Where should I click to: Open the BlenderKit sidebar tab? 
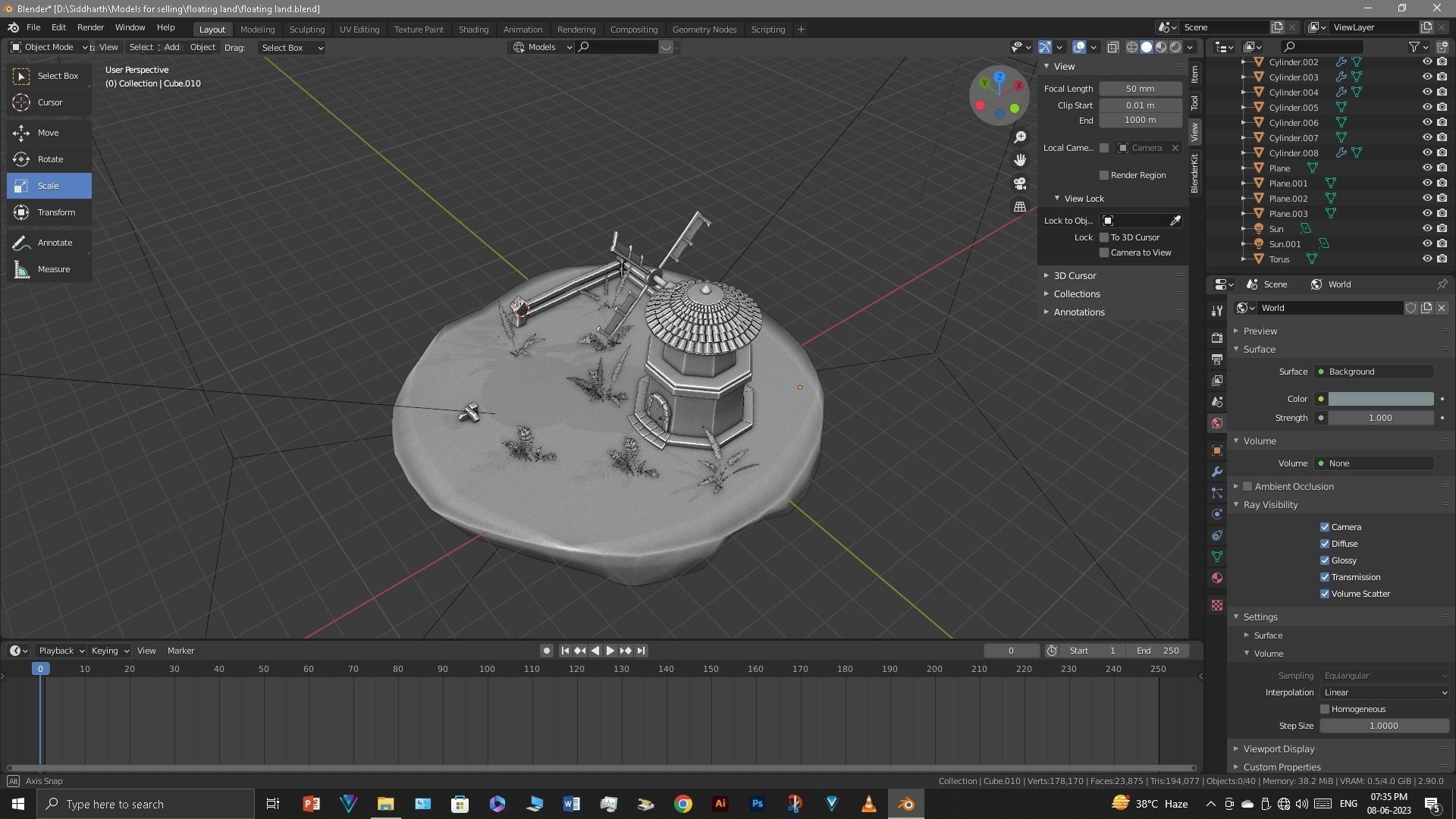pos(1194,173)
